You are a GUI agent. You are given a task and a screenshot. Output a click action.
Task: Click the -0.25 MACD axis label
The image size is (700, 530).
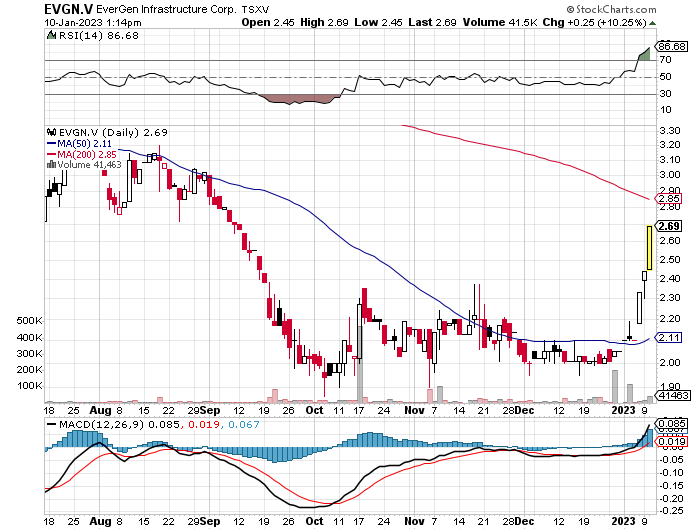(x=671, y=510)
